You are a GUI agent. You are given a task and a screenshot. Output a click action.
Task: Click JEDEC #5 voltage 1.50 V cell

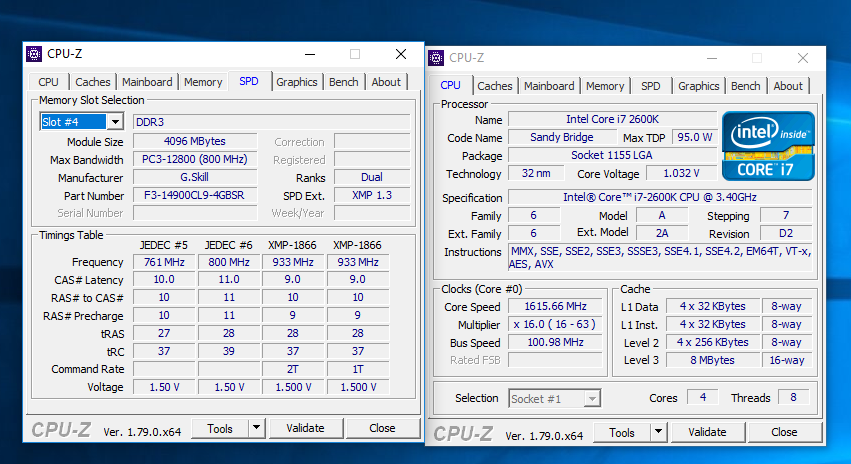(164, 387)
